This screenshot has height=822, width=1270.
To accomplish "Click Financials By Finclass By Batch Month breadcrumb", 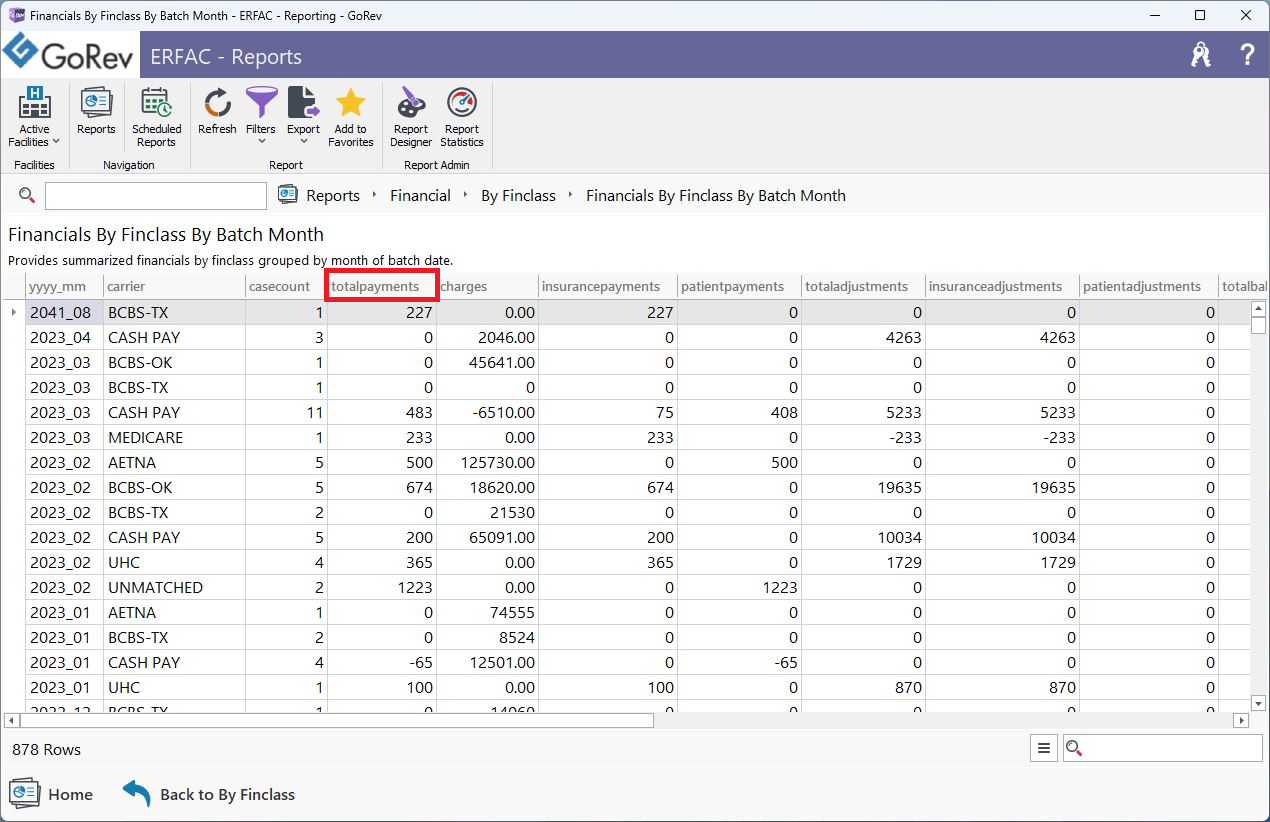I will [x=716, y=196].
